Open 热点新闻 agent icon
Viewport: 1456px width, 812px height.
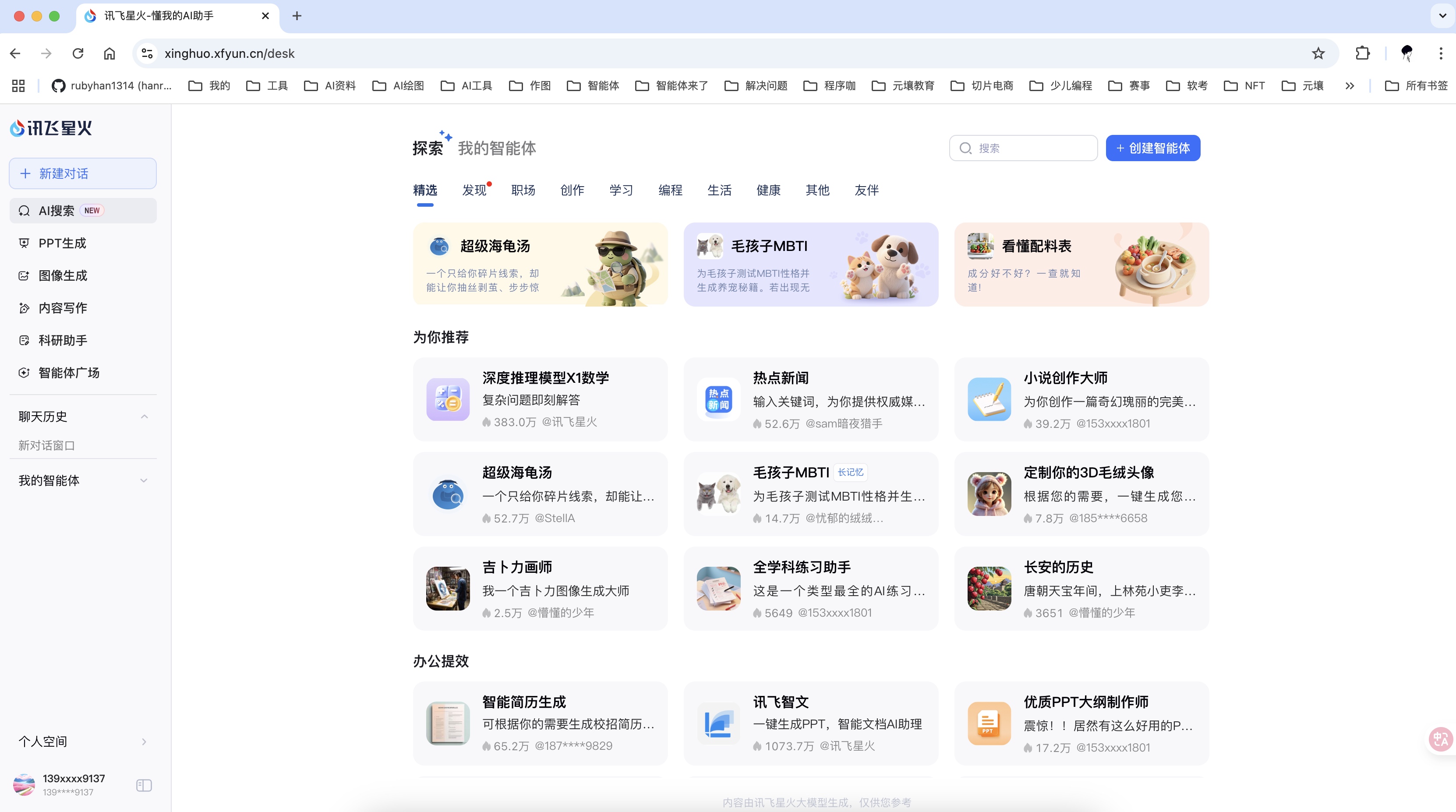[x=718, y=399]
